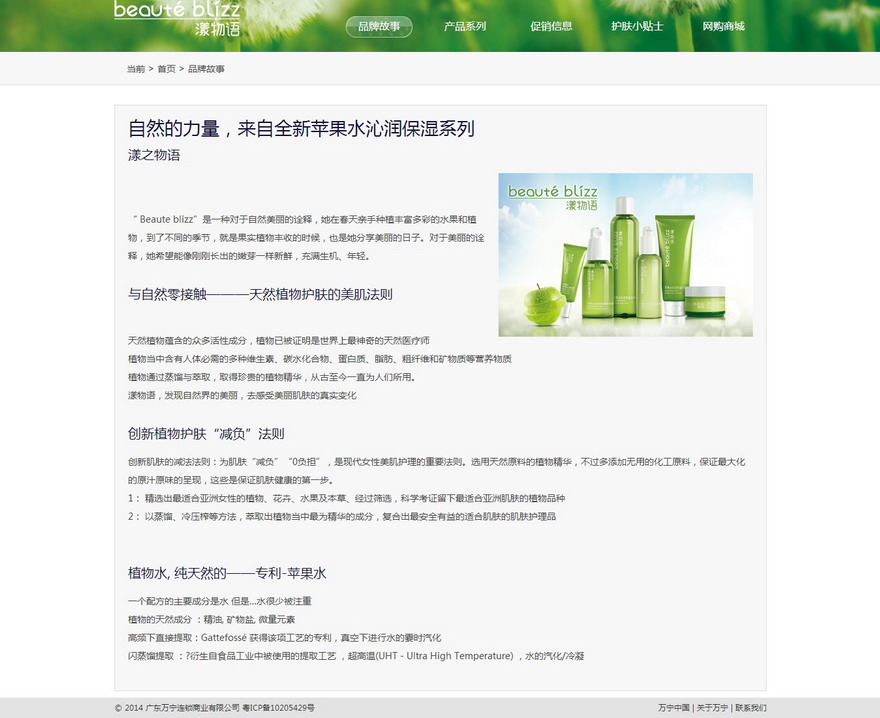Open the green skincare product image
Image resolution: width=880 pixels, height=718 pixels.
coord(626,255)
